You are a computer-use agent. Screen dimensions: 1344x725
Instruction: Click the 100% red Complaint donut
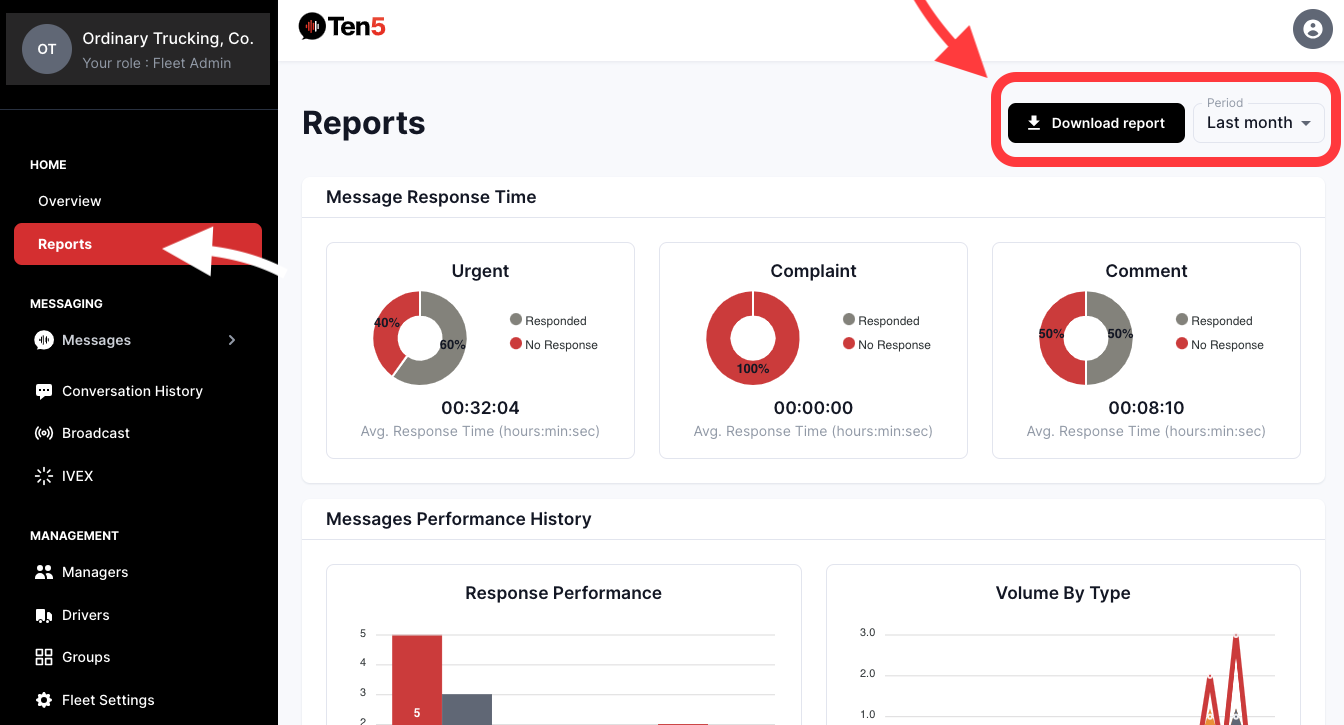[x=753, y=370]
